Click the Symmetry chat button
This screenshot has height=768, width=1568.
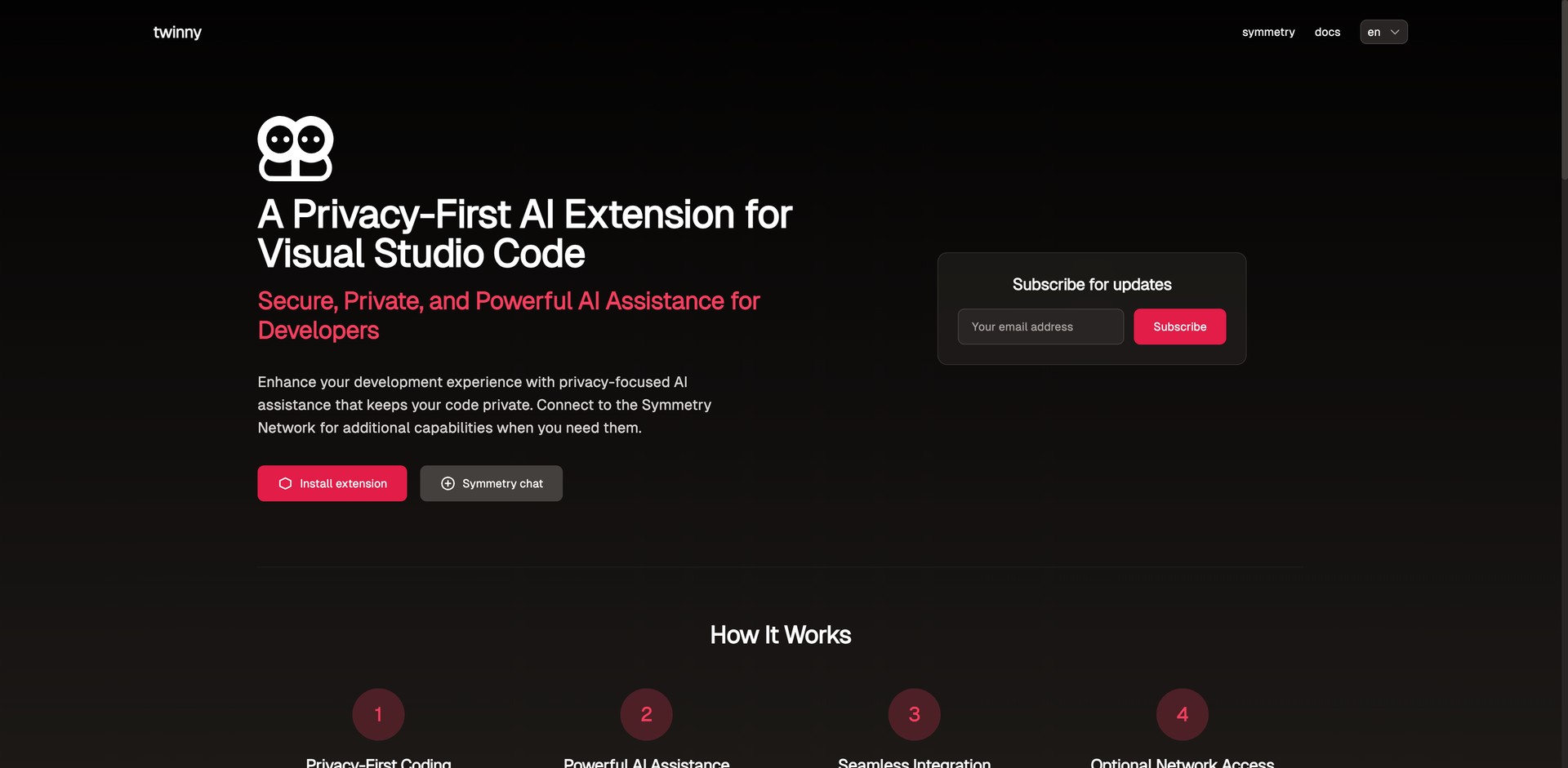pyautogui.click(x=491, y=483)
